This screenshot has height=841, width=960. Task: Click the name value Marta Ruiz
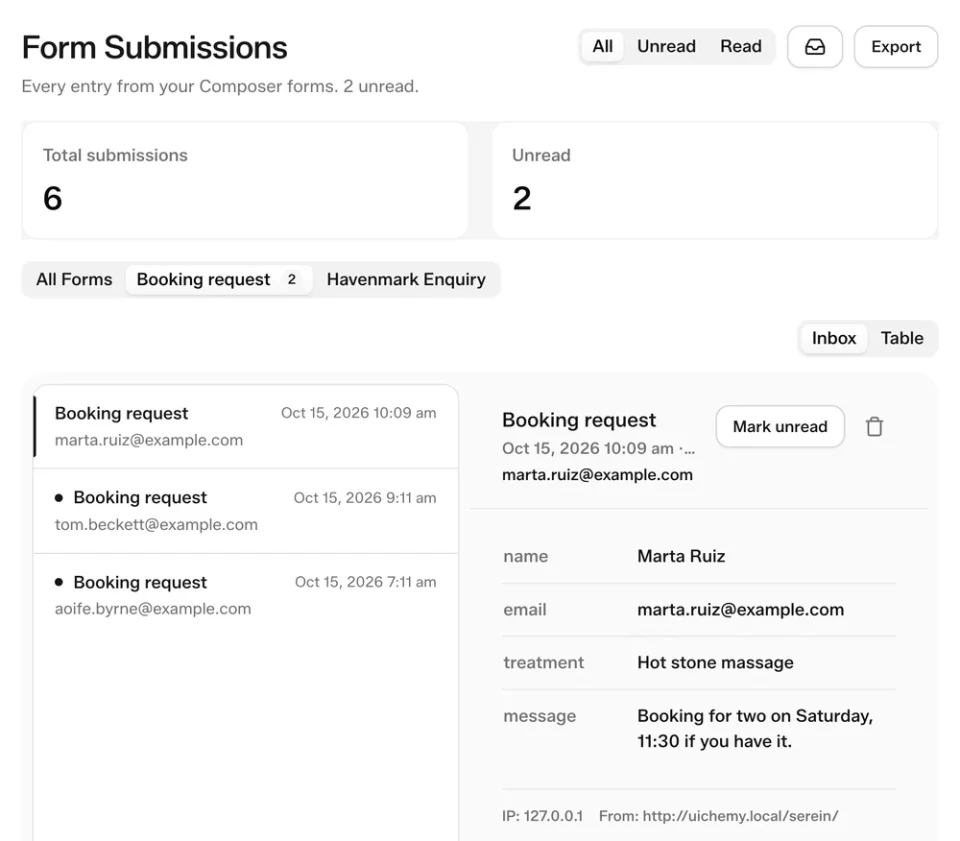coord(681,556)
